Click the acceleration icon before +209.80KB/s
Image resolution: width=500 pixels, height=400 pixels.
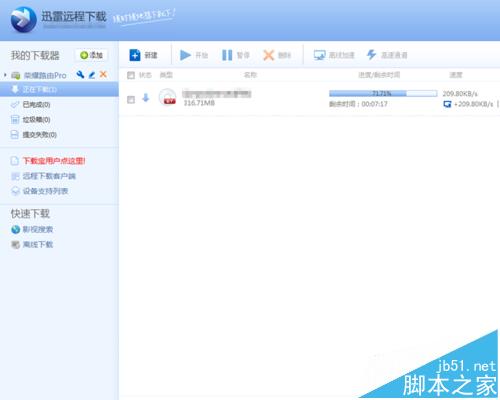pos(447,104)
